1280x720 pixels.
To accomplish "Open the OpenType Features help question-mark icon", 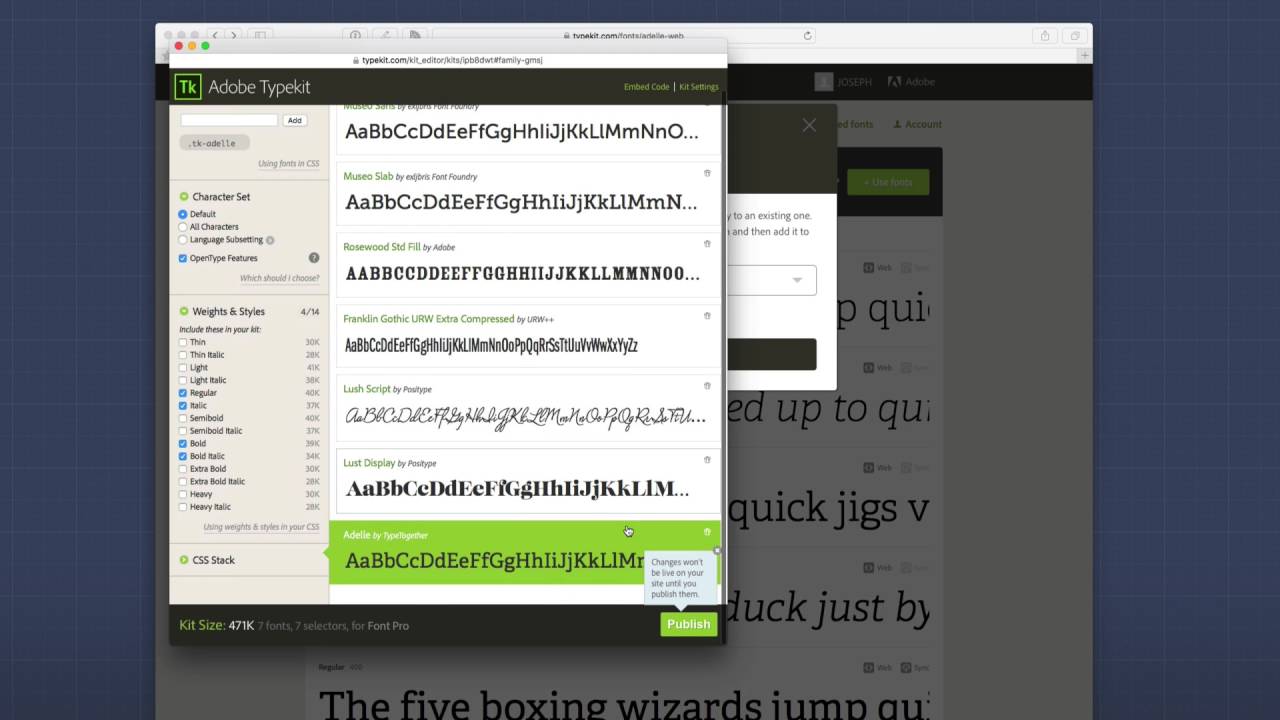I will [314, 258].
